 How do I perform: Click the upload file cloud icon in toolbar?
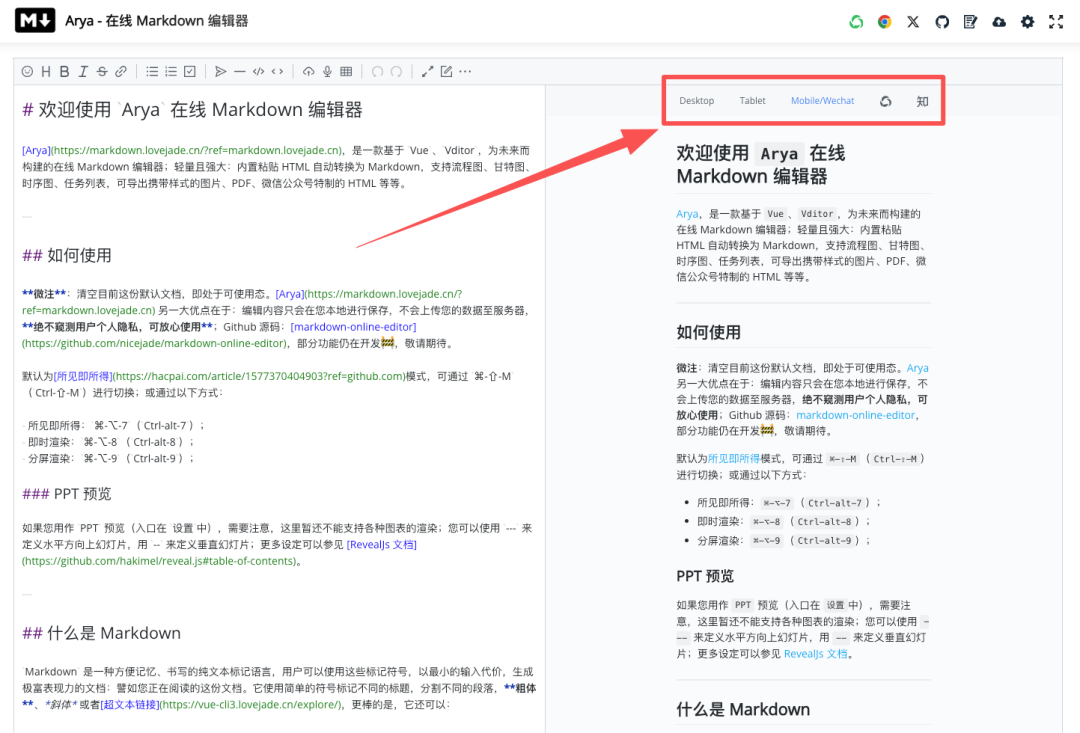coord(309,72)
